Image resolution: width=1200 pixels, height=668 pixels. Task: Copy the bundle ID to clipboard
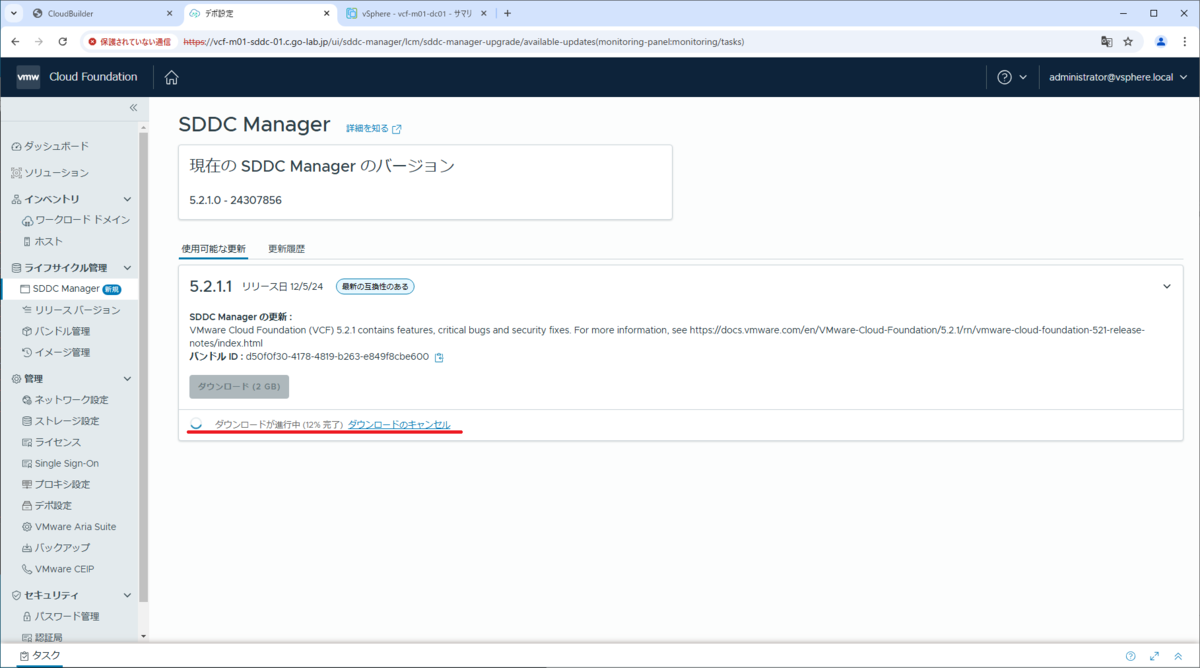tap(439, 357)
